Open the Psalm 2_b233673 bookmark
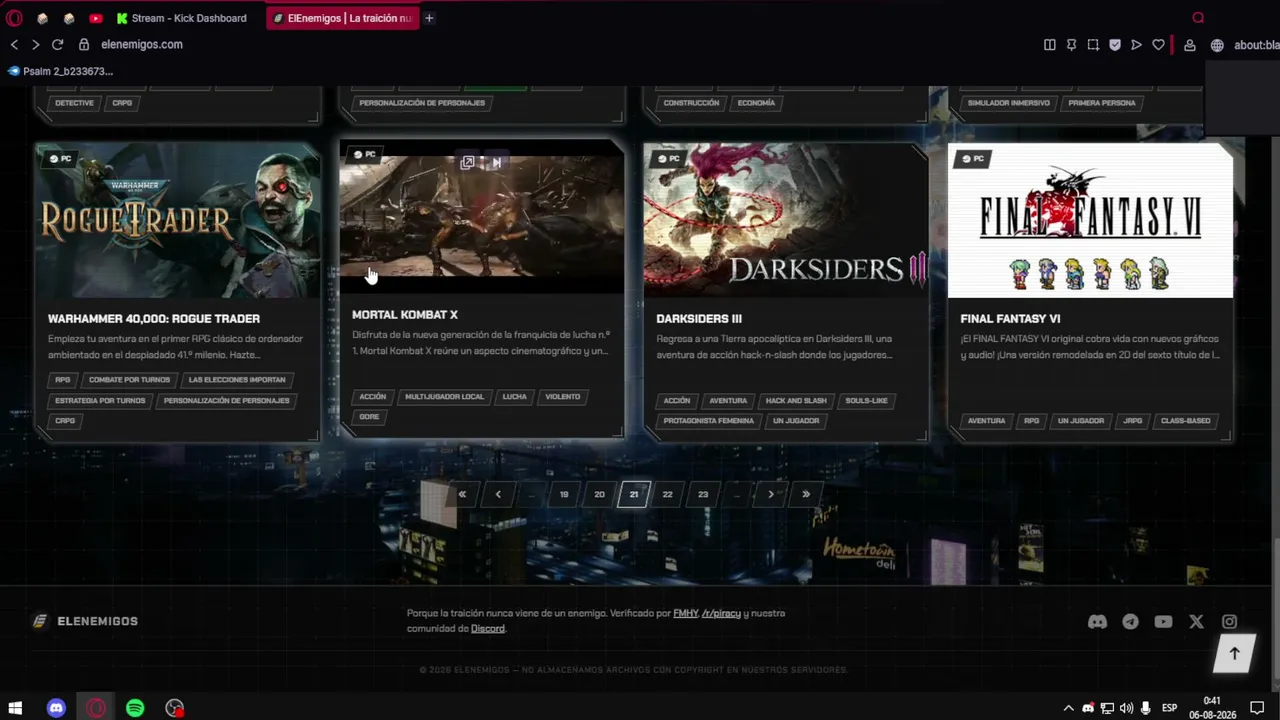Image resolution: width=1280 pixels, height=720 pixels. click(x=60, y=71)
